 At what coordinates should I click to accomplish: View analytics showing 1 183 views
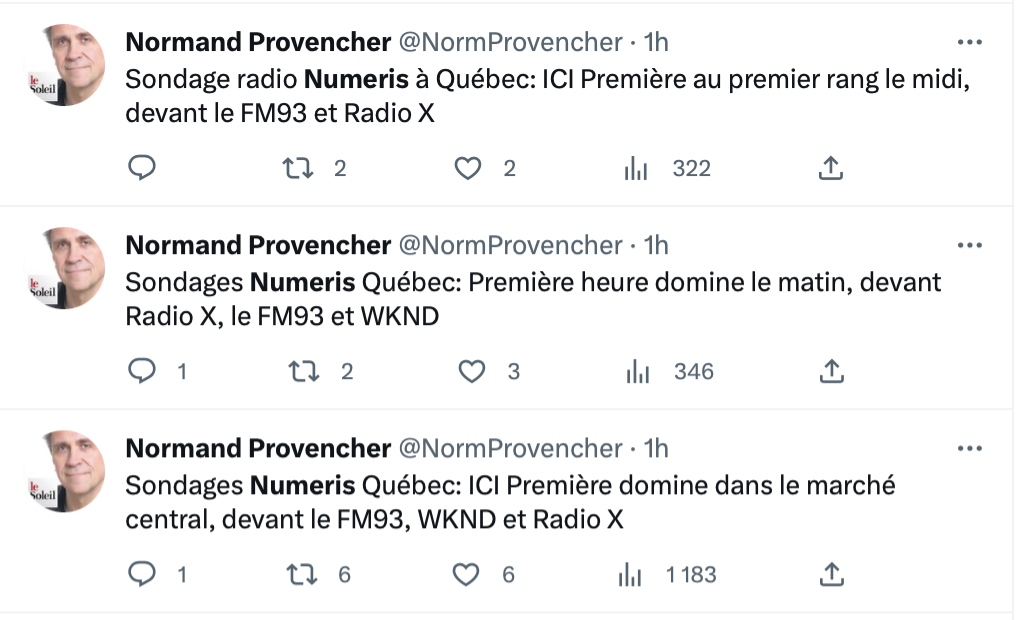point(667,575)
